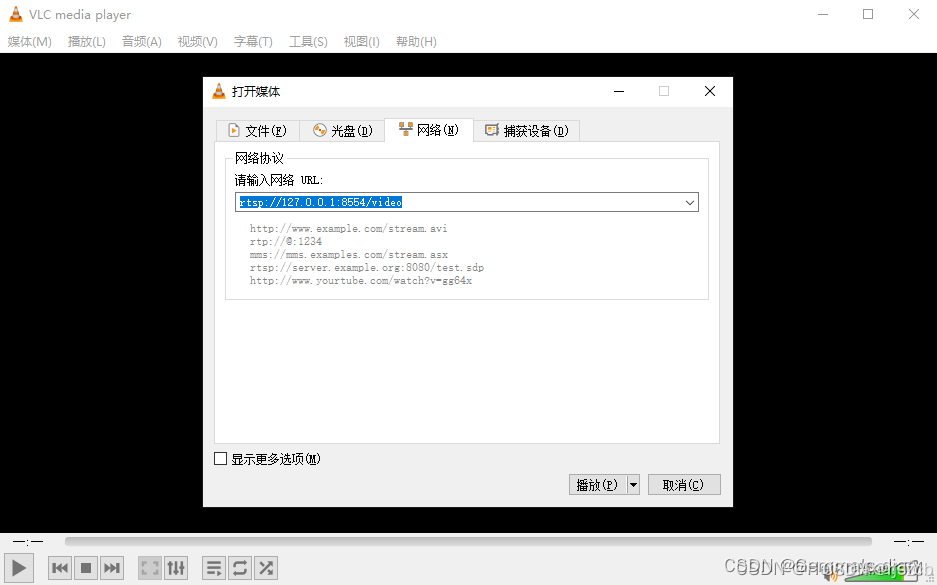
Task: Select the 网络(N) tab
Action: [429, 130]
